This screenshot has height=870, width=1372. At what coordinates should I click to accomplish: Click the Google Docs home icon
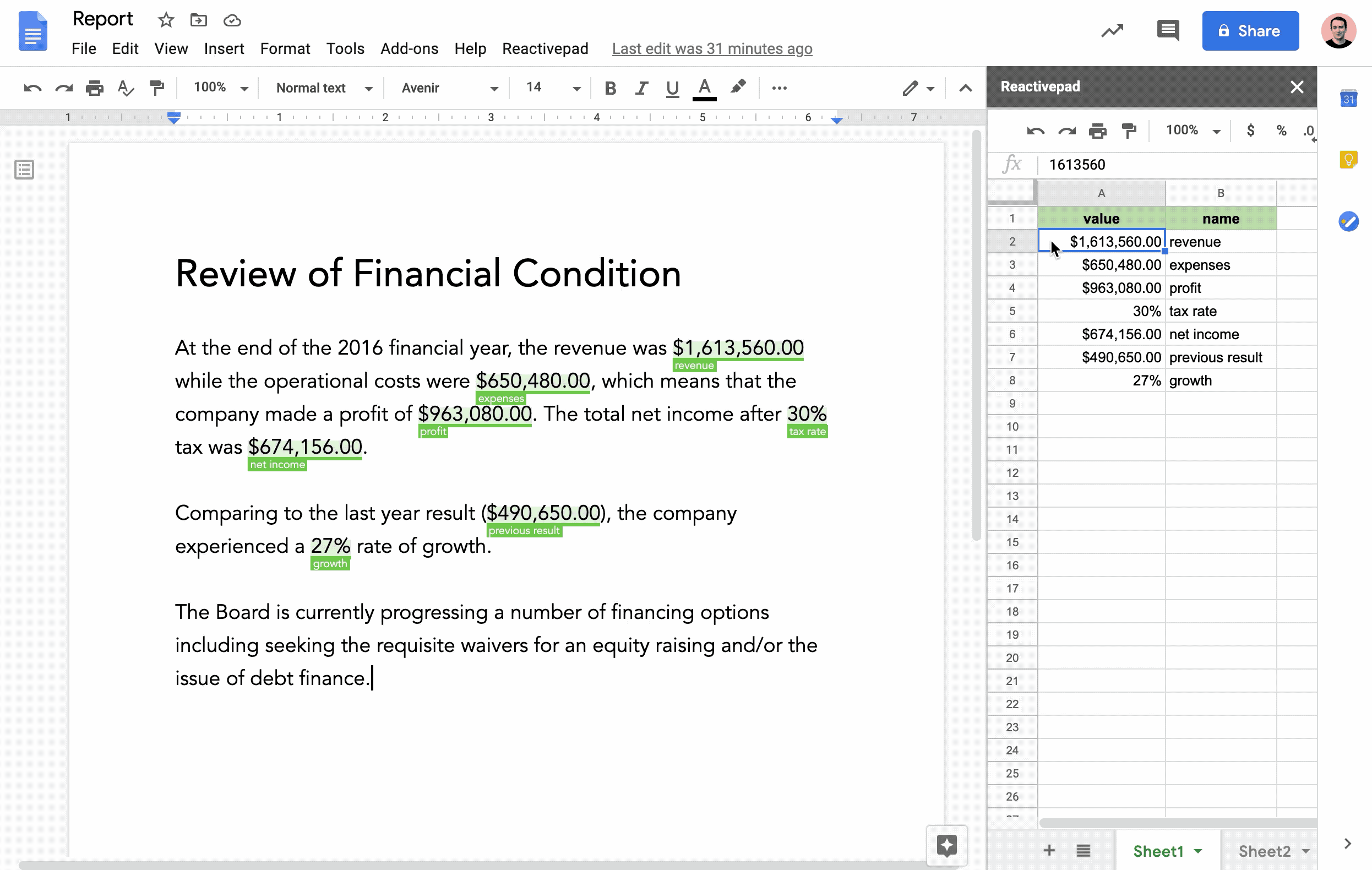click(32, 31)
